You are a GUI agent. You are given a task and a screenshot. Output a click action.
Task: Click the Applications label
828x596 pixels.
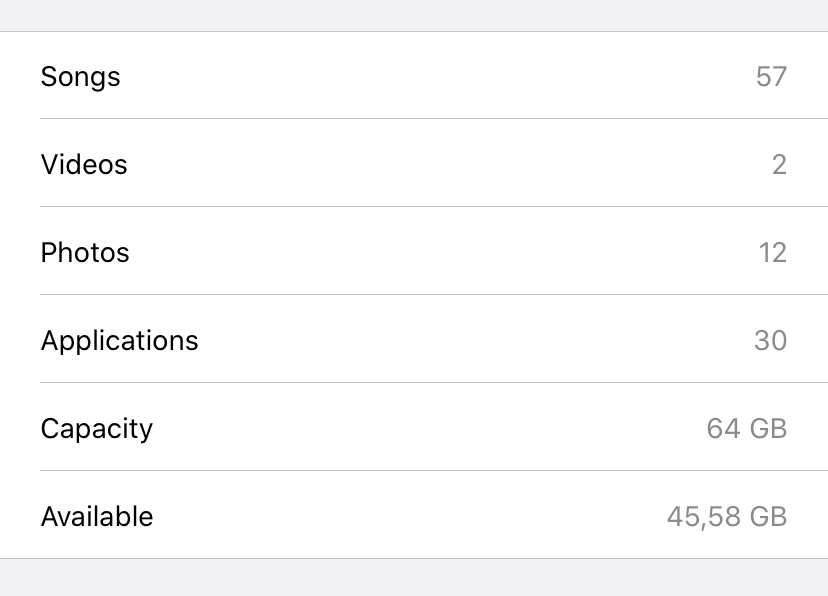pos(119,341)
